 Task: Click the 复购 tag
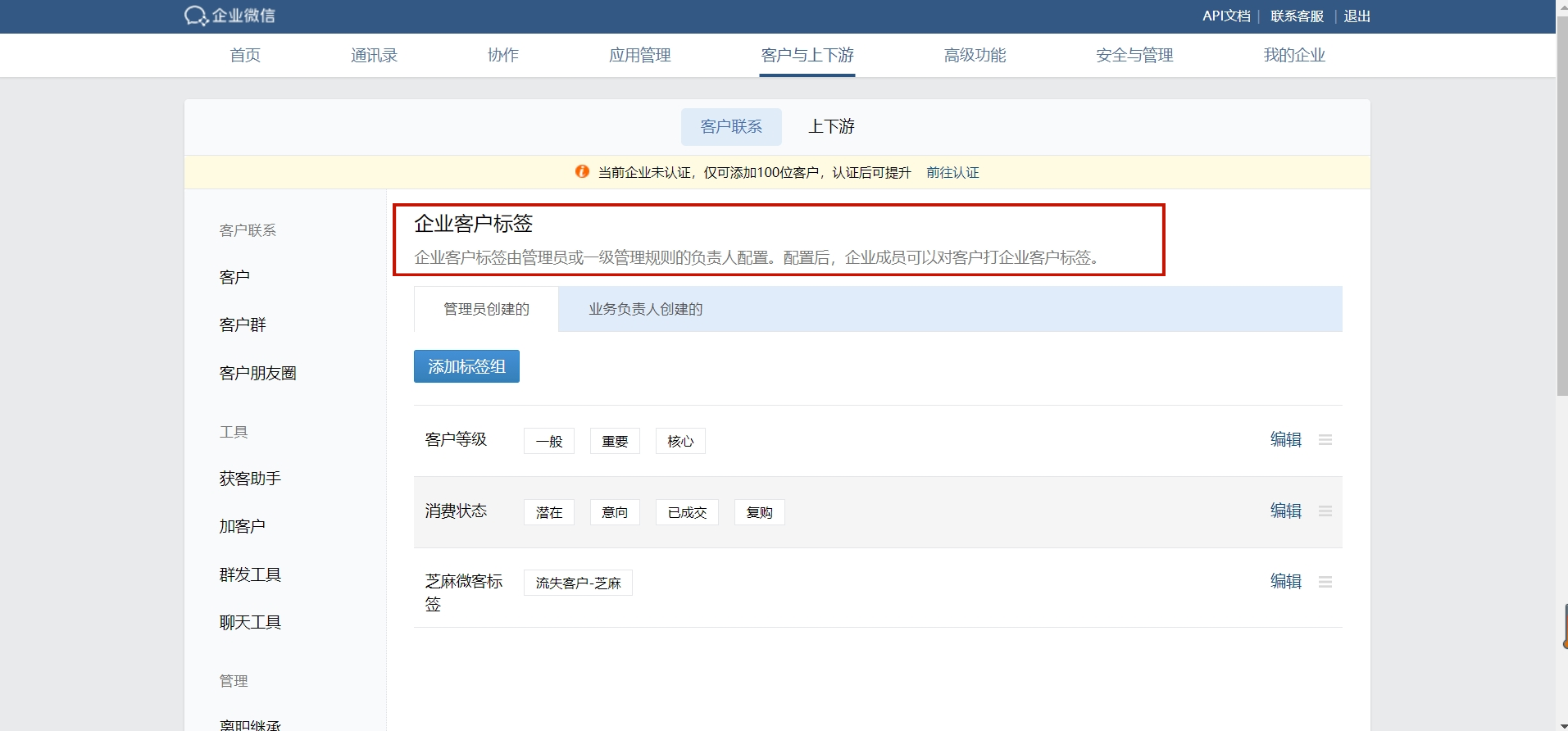coord(759,512)
